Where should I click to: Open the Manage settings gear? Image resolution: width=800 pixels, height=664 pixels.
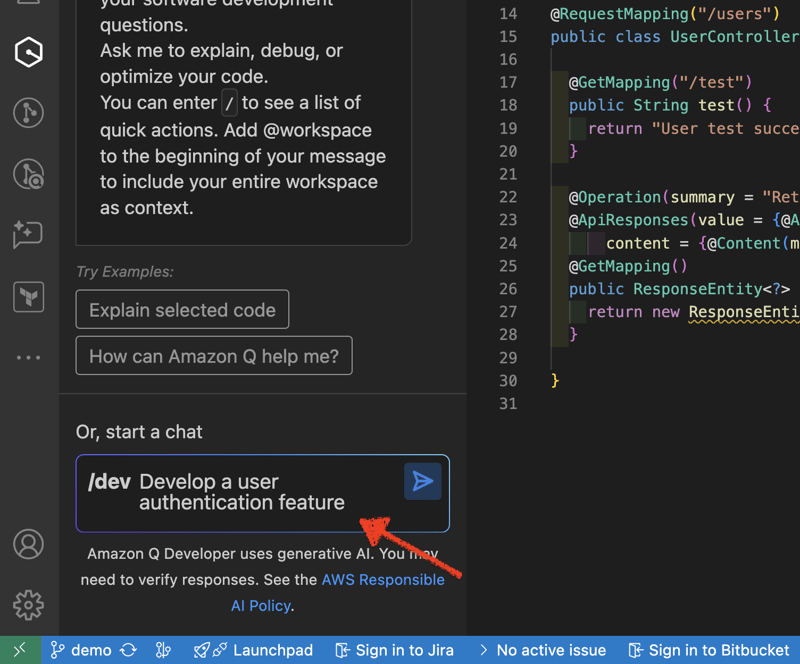pyautogui.click(x=28, y=604)
